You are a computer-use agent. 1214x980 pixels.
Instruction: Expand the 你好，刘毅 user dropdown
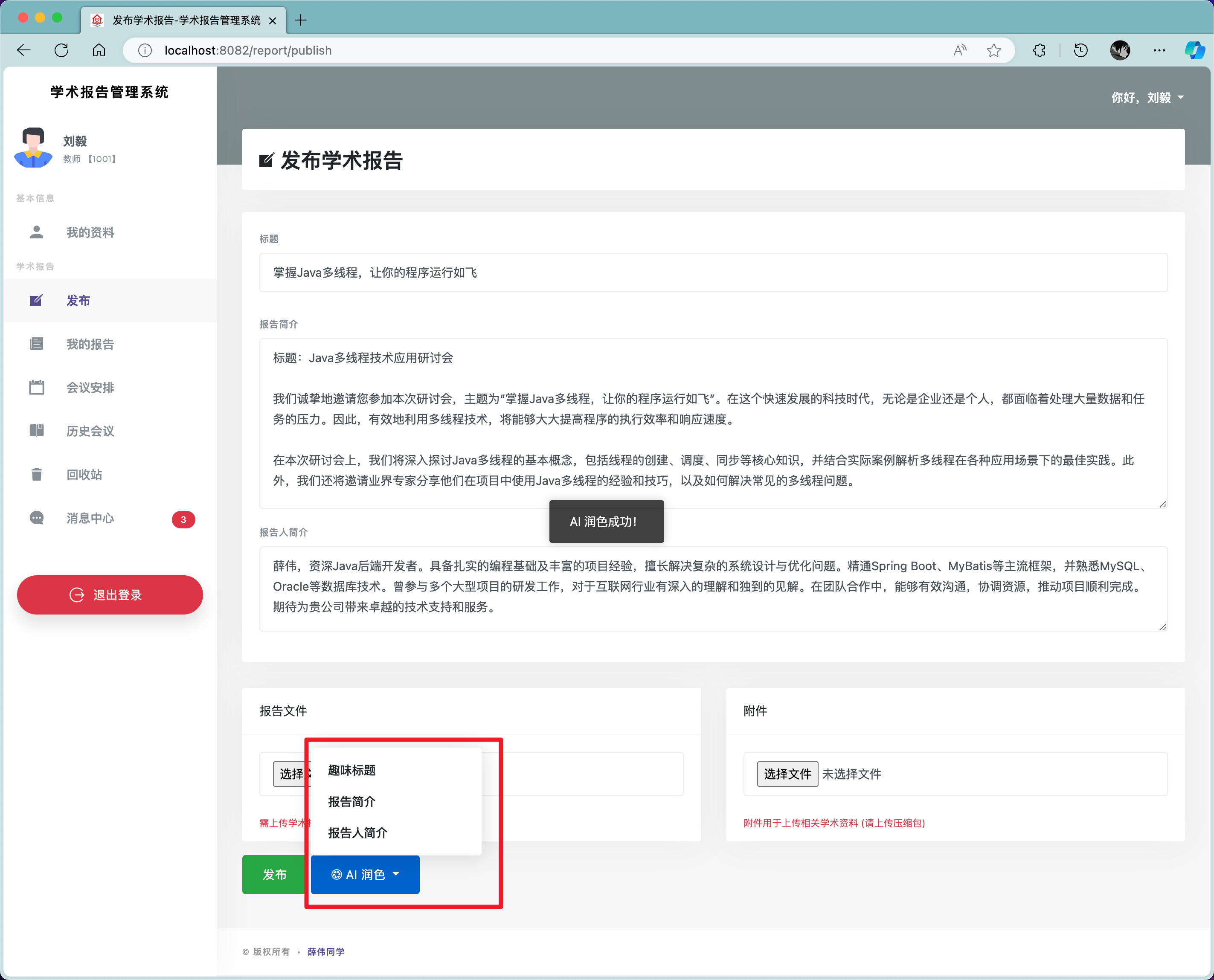[1147, 98]
